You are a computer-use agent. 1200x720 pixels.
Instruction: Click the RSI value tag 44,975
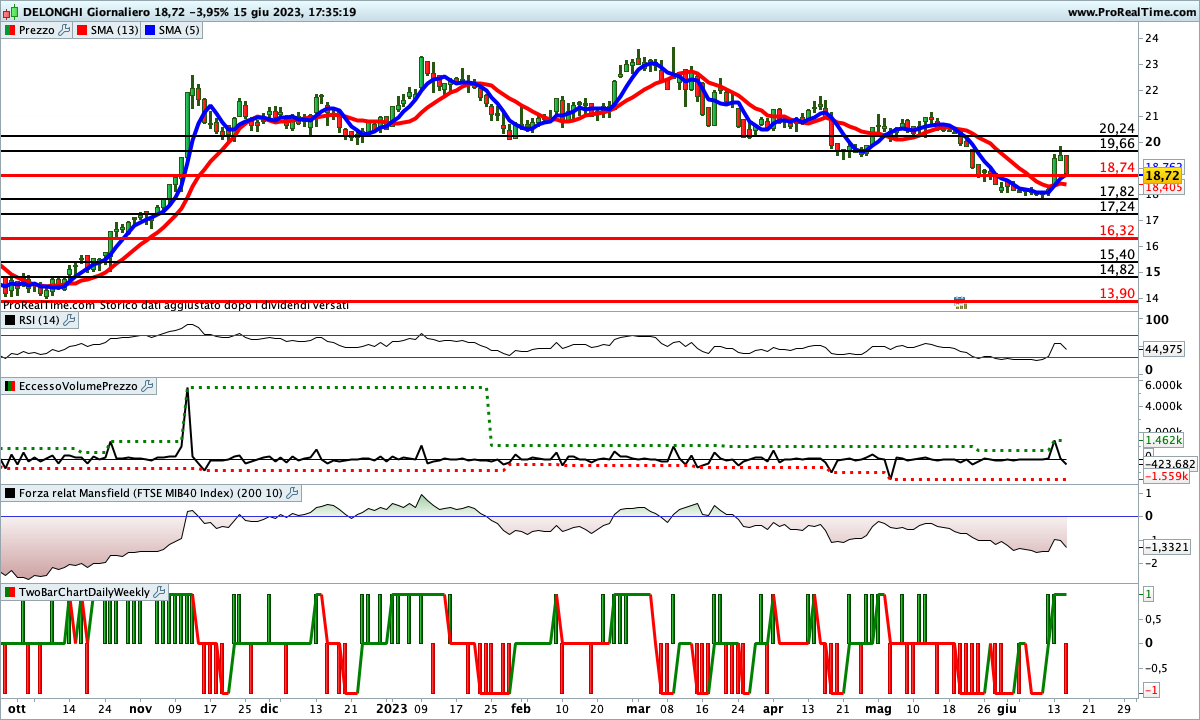(1163, 349)
